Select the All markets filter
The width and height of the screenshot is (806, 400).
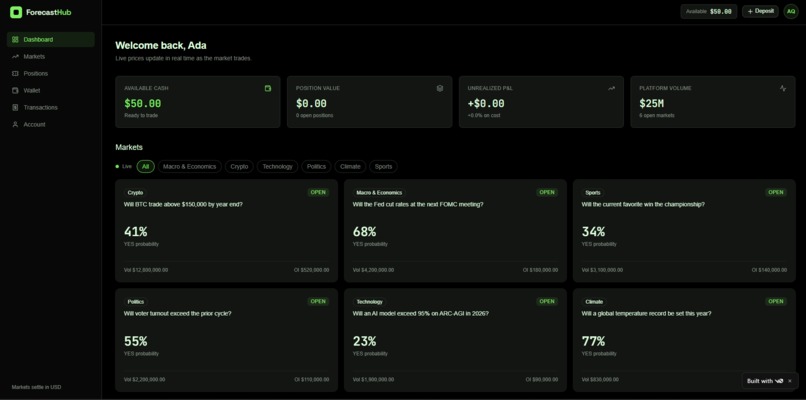(145, 167)
